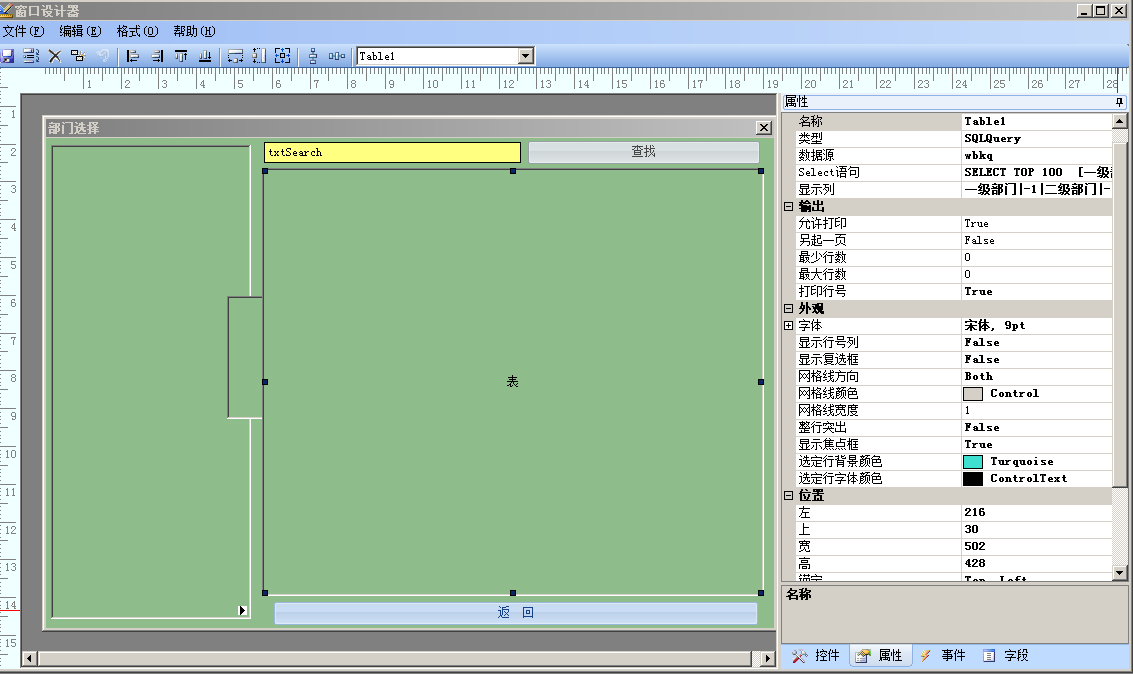
Task: Click the Select语句 SELECT TOP 100 value
Action: [x=1036, y=173]
